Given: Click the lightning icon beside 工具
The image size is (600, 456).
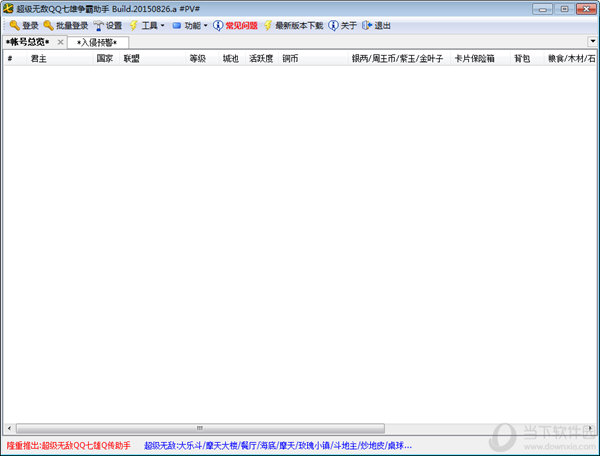Looking at the screenshot, I should click(x=134, y=26).
